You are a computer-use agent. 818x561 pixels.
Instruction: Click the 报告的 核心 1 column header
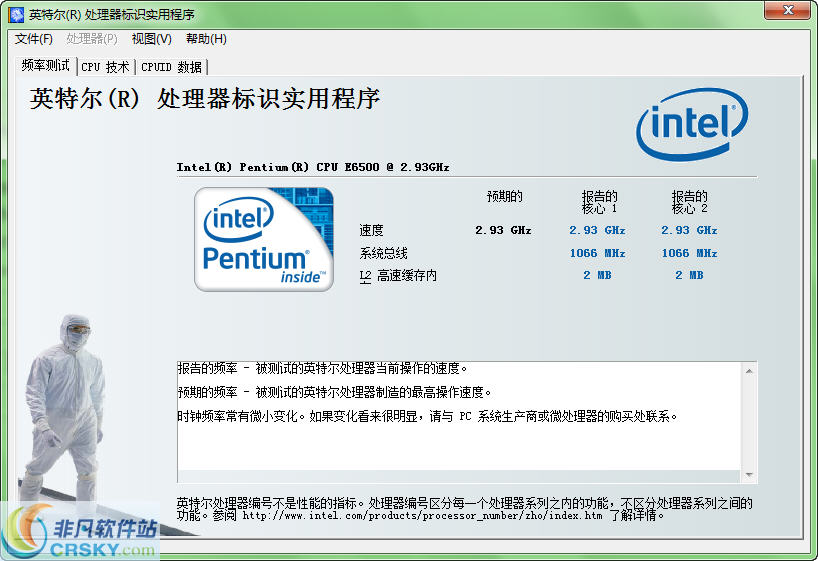(x=599, y=202)
